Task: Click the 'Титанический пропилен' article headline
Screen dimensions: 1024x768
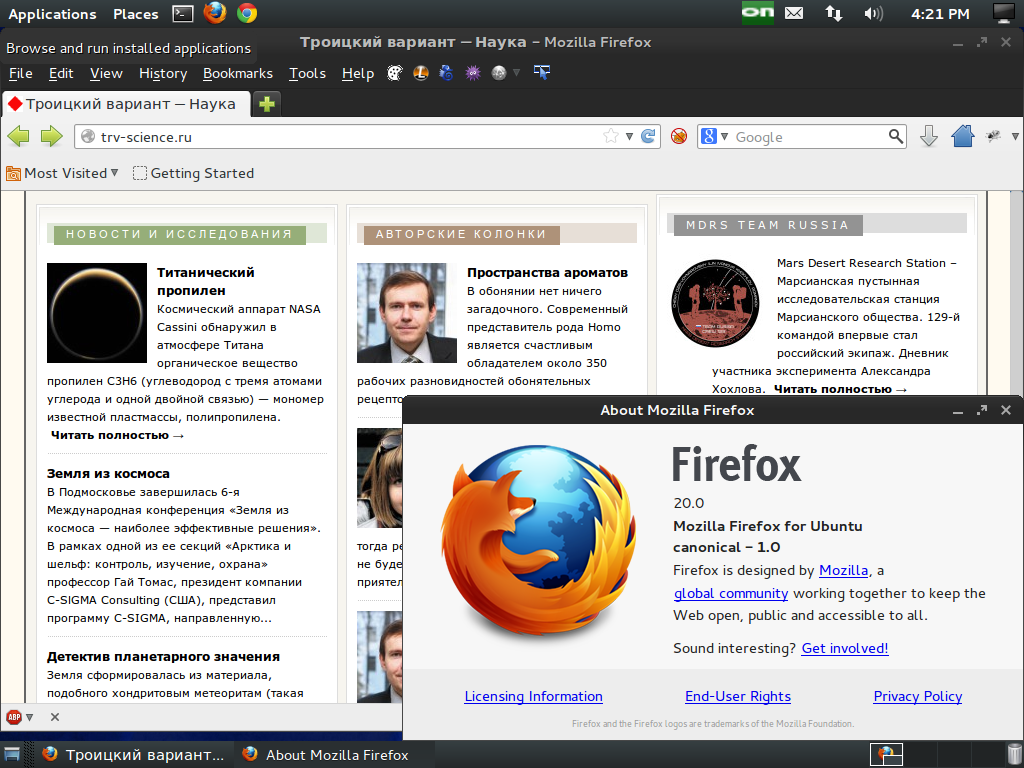Action: pos(205,281)
